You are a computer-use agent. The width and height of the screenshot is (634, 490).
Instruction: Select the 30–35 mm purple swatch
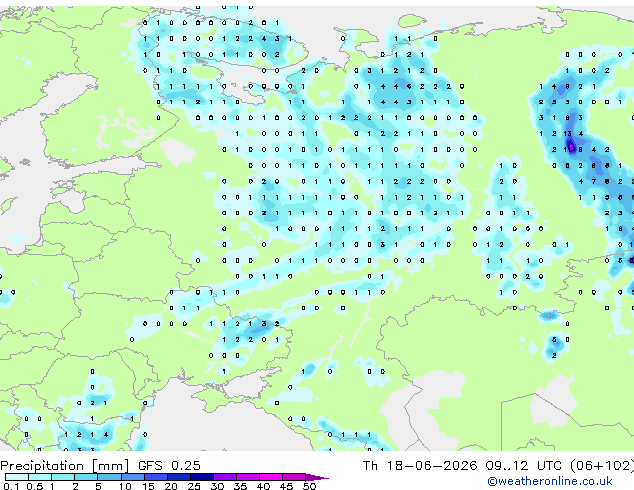tap(225, 477)
